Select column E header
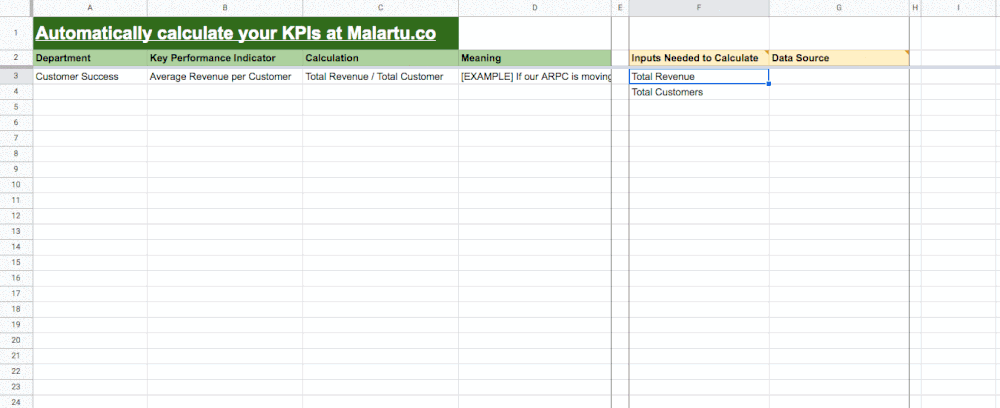 coord(620,8)
